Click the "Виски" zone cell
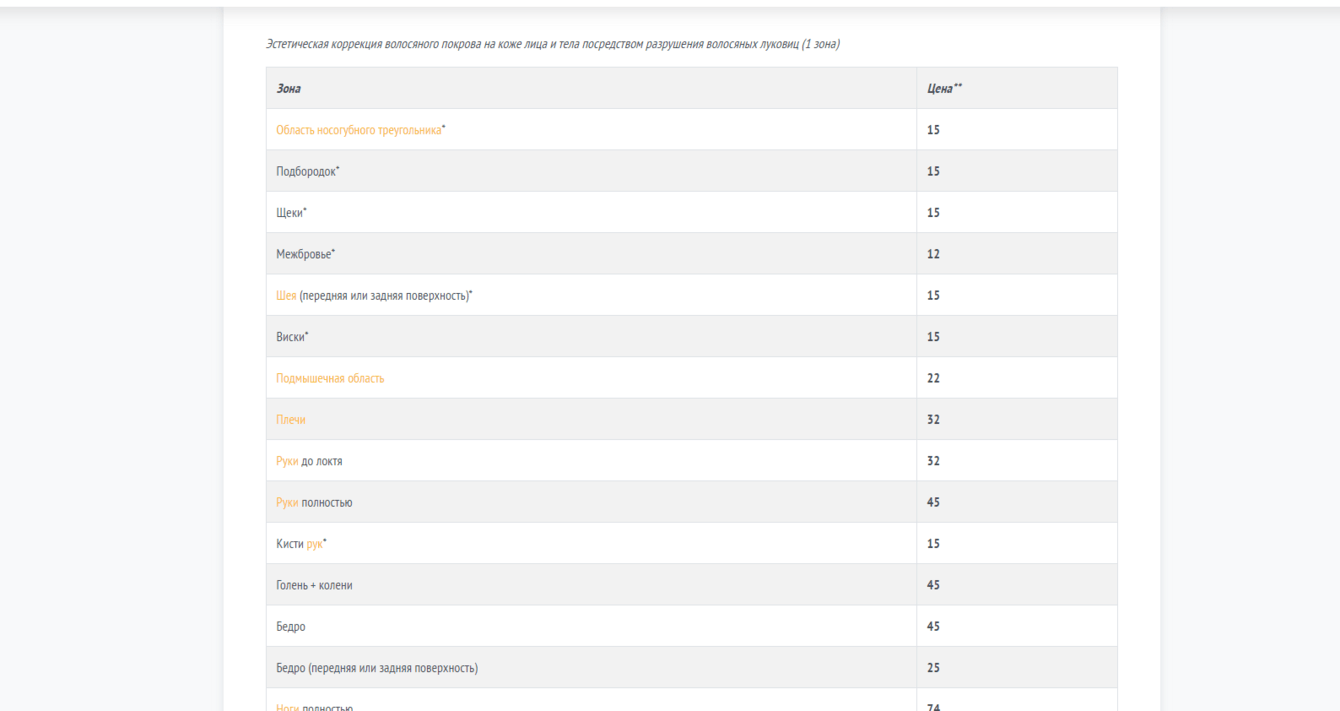Image resolution: width=1340 pixels, height=711 pixels. pyautogui.click(x=291, y=337)
